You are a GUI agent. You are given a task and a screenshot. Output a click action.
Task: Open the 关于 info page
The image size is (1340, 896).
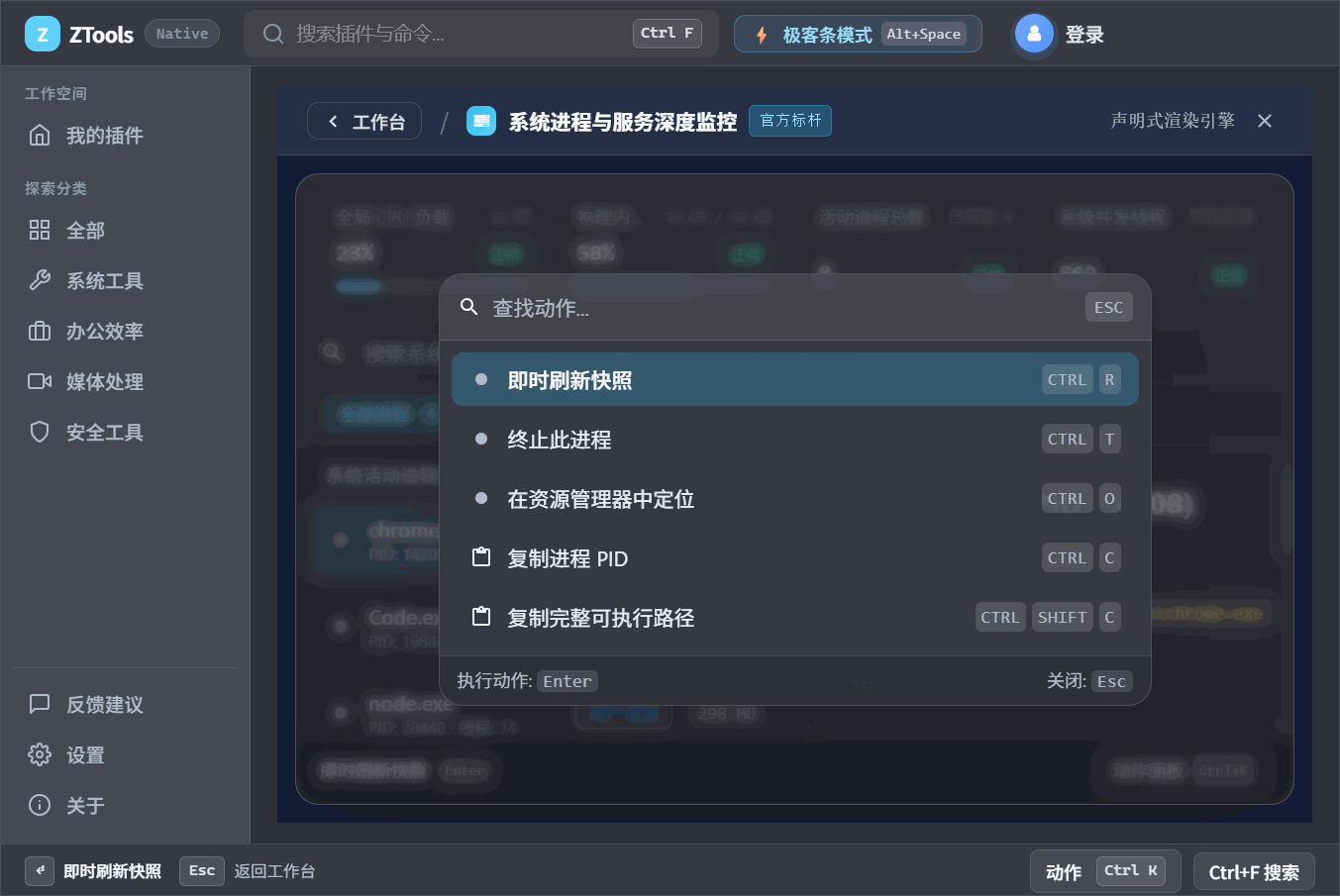click(x=125, y=806)
